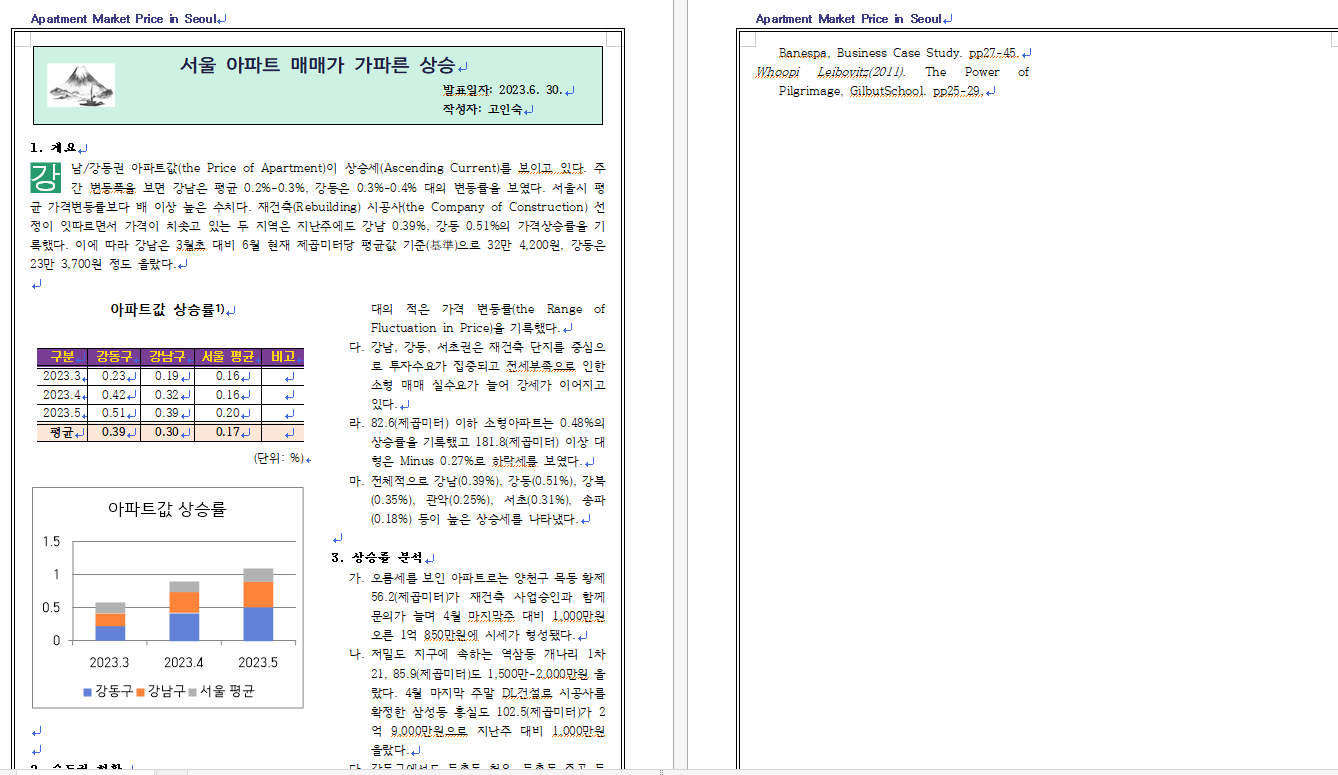1338x775 pixels.
Task: Click the gray 서울 평균 legend marker
Action: 193,691
